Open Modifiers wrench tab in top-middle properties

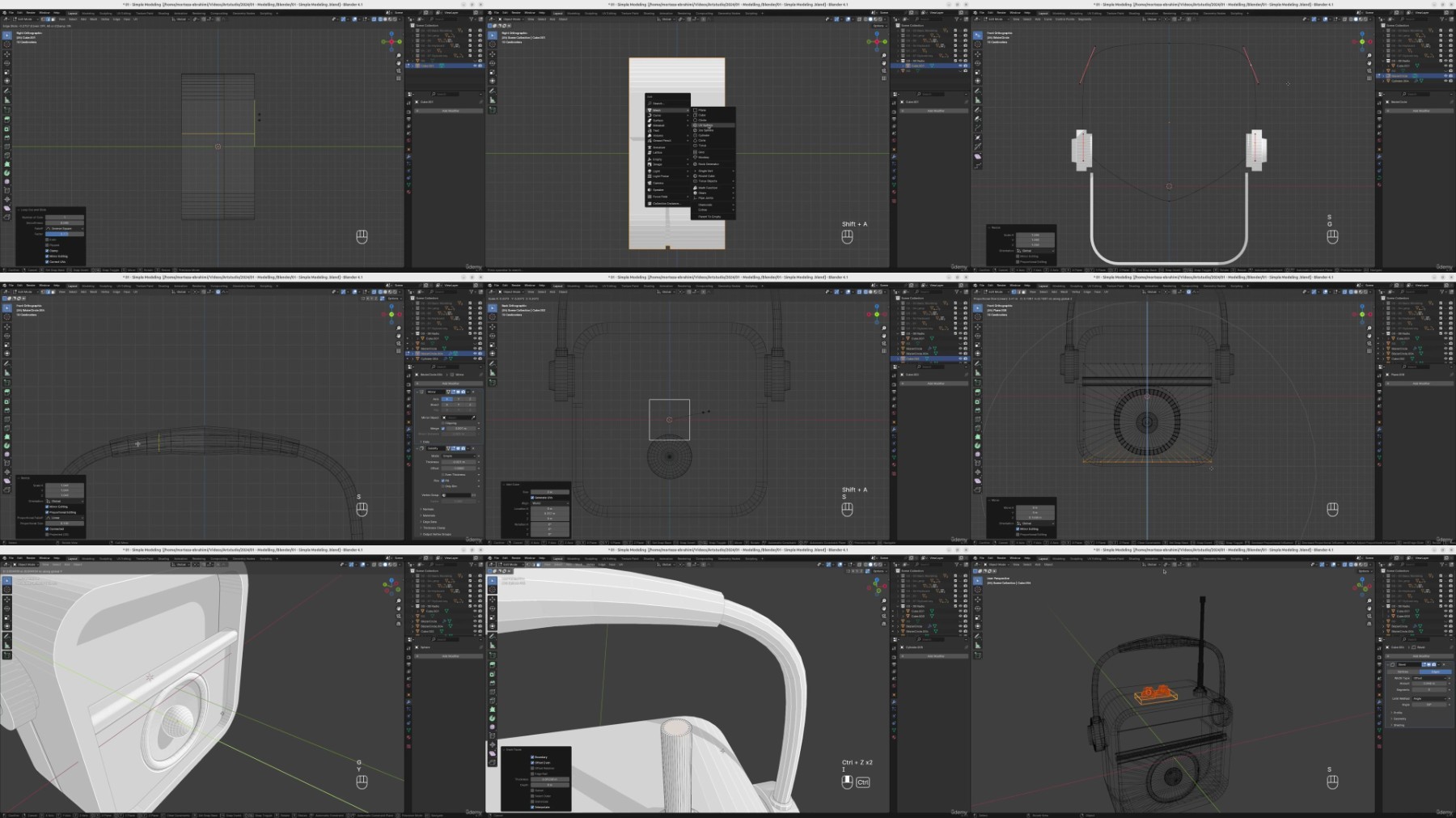point(894,157)
